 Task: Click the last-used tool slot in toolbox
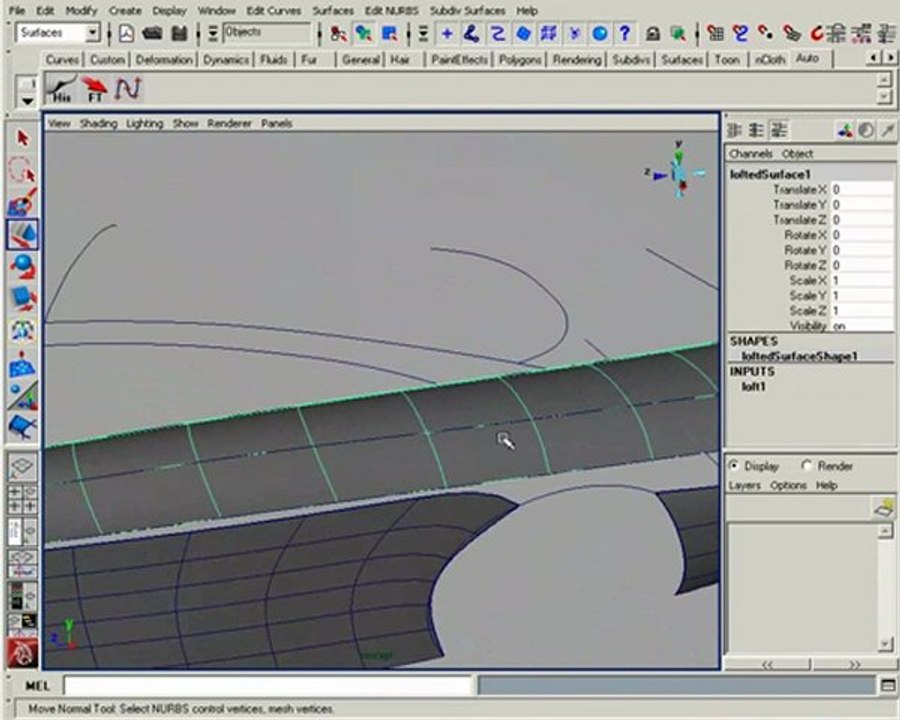pyautogui.click(x=23, y=427)
